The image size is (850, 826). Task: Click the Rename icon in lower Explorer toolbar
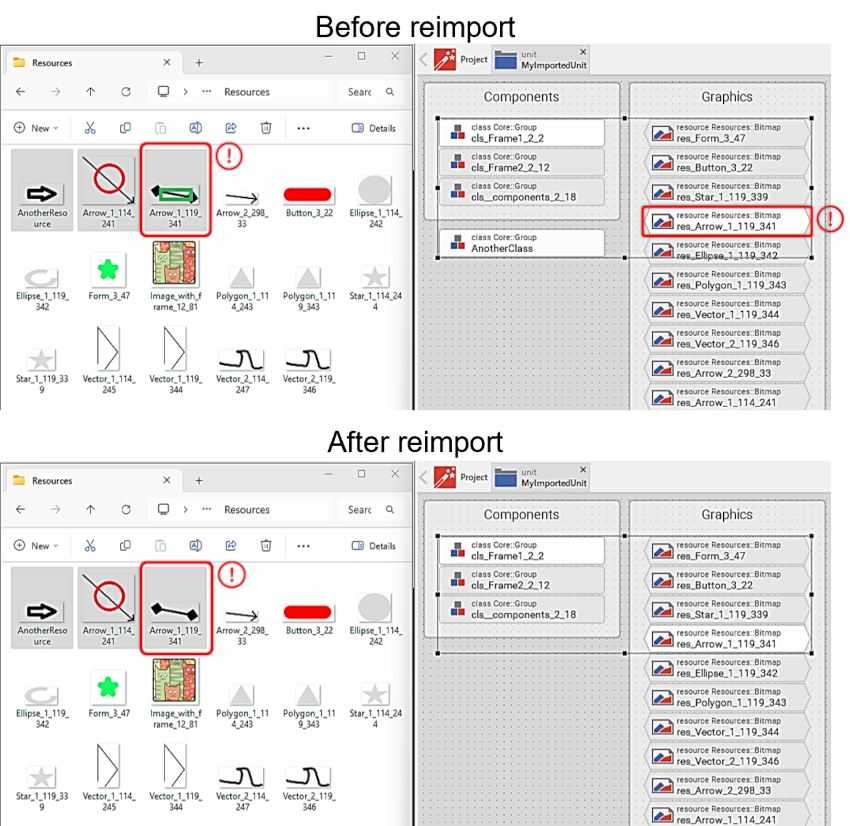click(196, 546)
